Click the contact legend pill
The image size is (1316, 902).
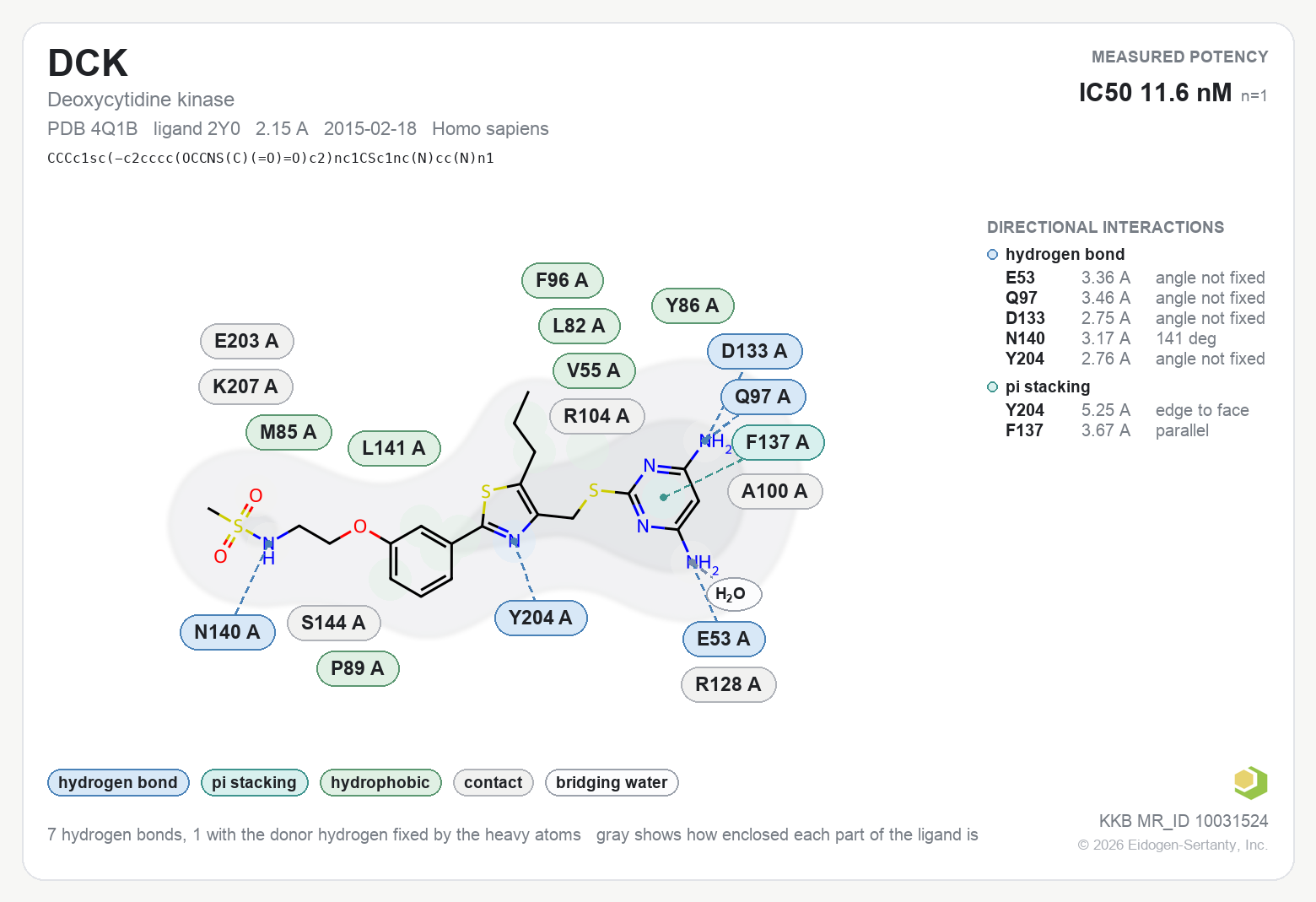[x=493, y=782]
